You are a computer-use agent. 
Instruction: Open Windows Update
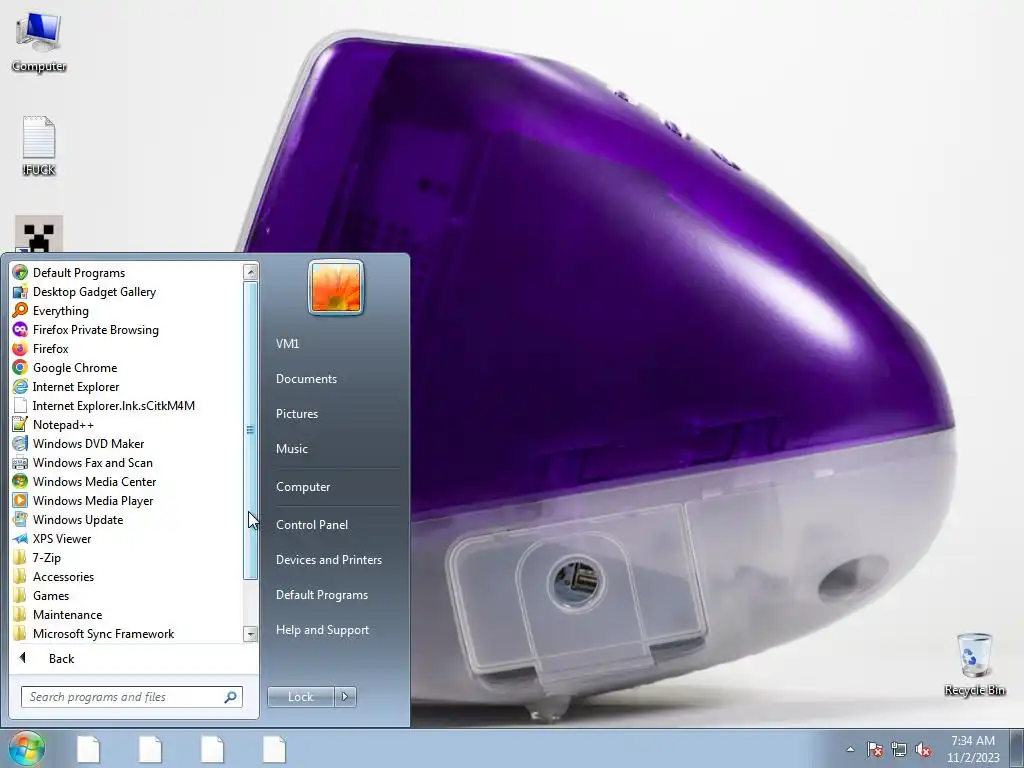click(x=78, y=519)
